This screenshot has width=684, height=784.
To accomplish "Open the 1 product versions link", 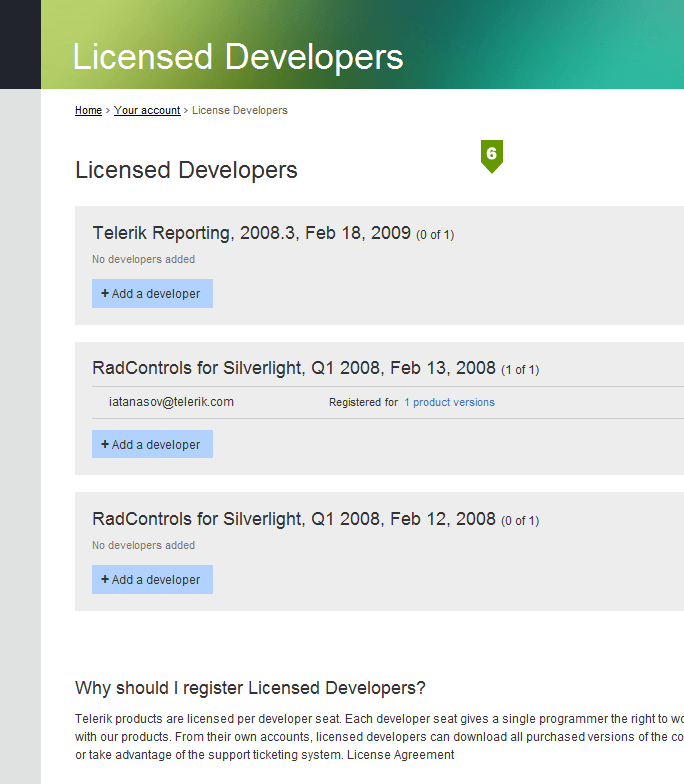I will (x=450, y=402).
